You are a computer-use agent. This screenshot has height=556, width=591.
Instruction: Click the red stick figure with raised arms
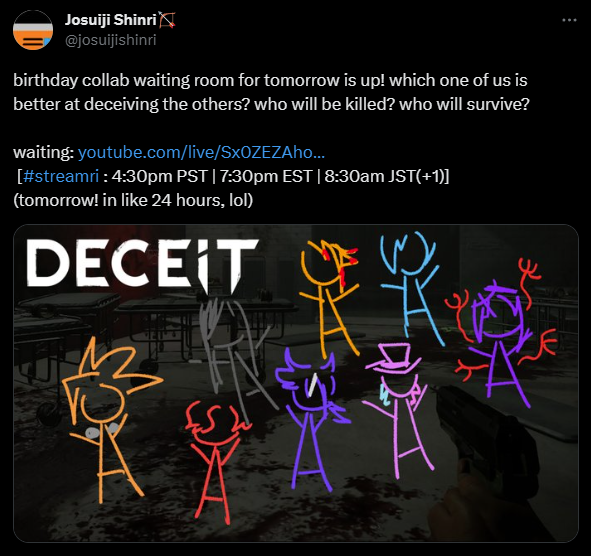point(217,462)
